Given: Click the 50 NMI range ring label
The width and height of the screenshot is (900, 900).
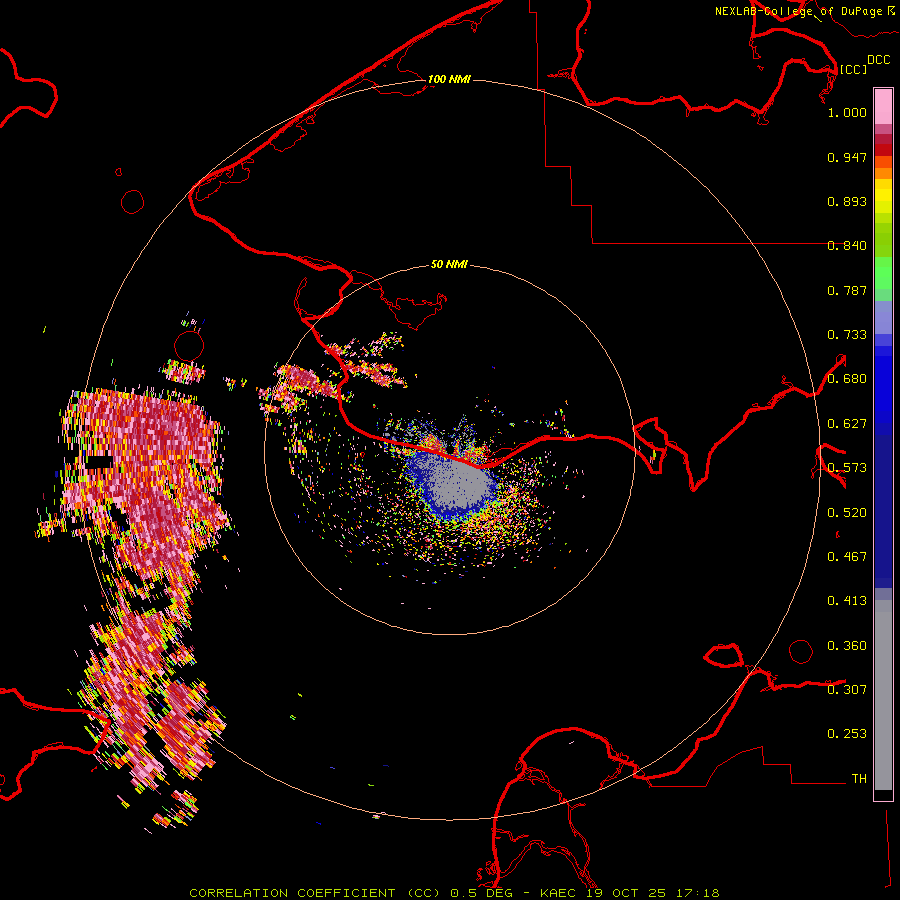Looking at the screenshot, I should tap(449, 264).
